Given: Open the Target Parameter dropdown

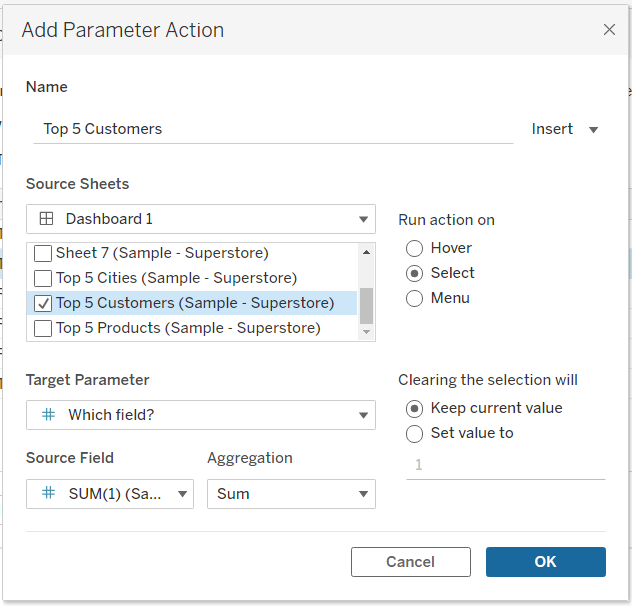Looking at the screenshot, I should [362, 415].
